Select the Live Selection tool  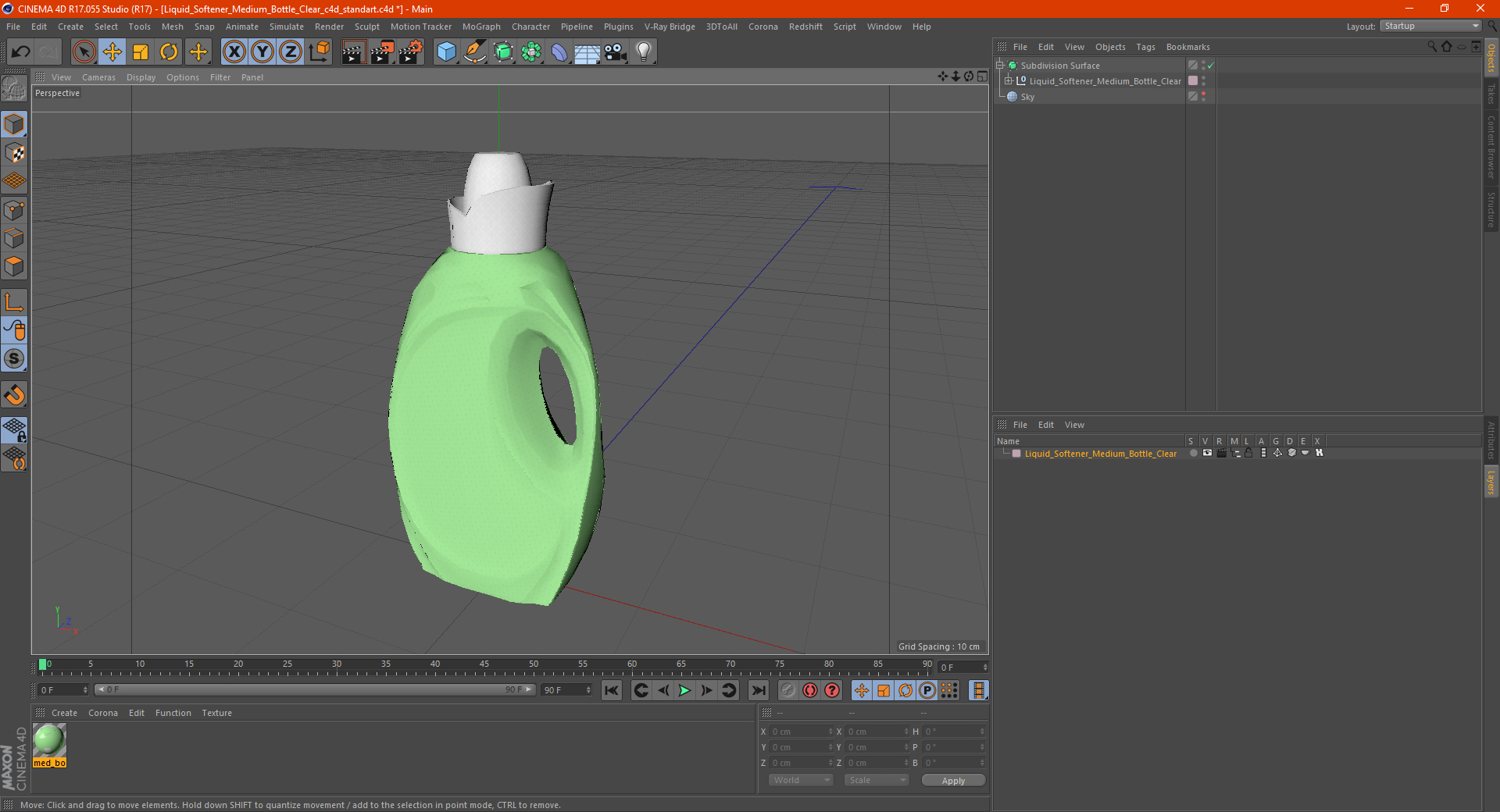click(x=84, y=52)
